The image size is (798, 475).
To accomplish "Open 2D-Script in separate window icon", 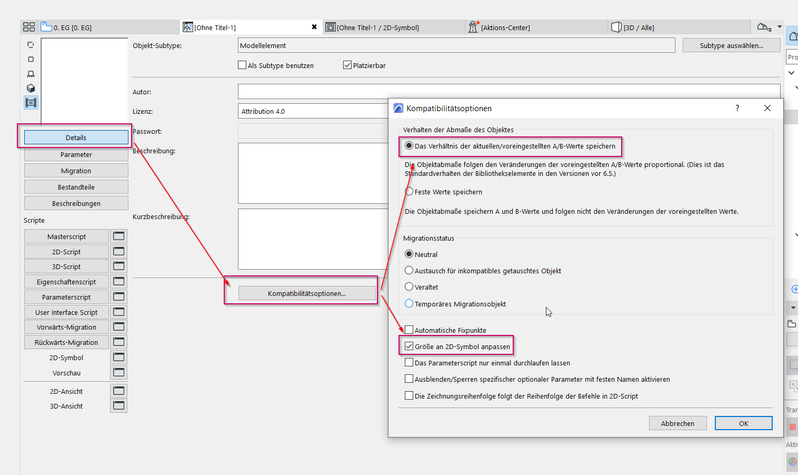I will (119, 252).
